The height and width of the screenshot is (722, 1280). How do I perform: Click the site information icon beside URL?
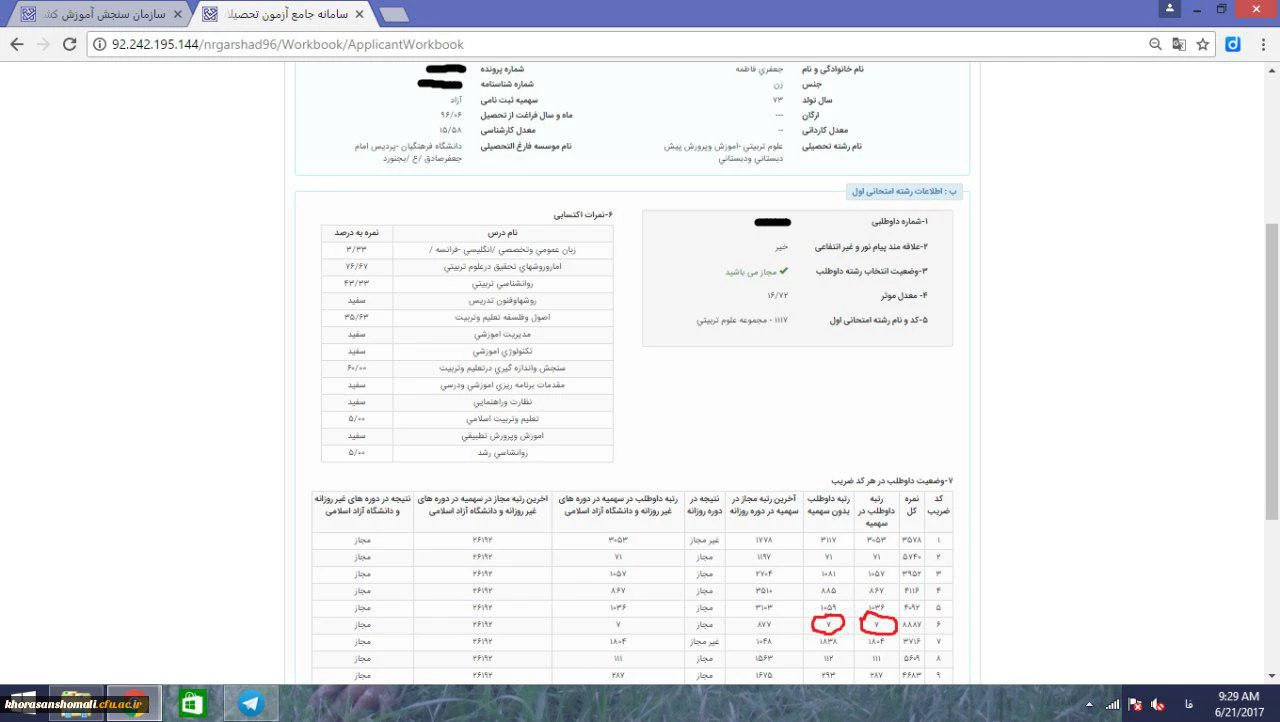[100, 44]
